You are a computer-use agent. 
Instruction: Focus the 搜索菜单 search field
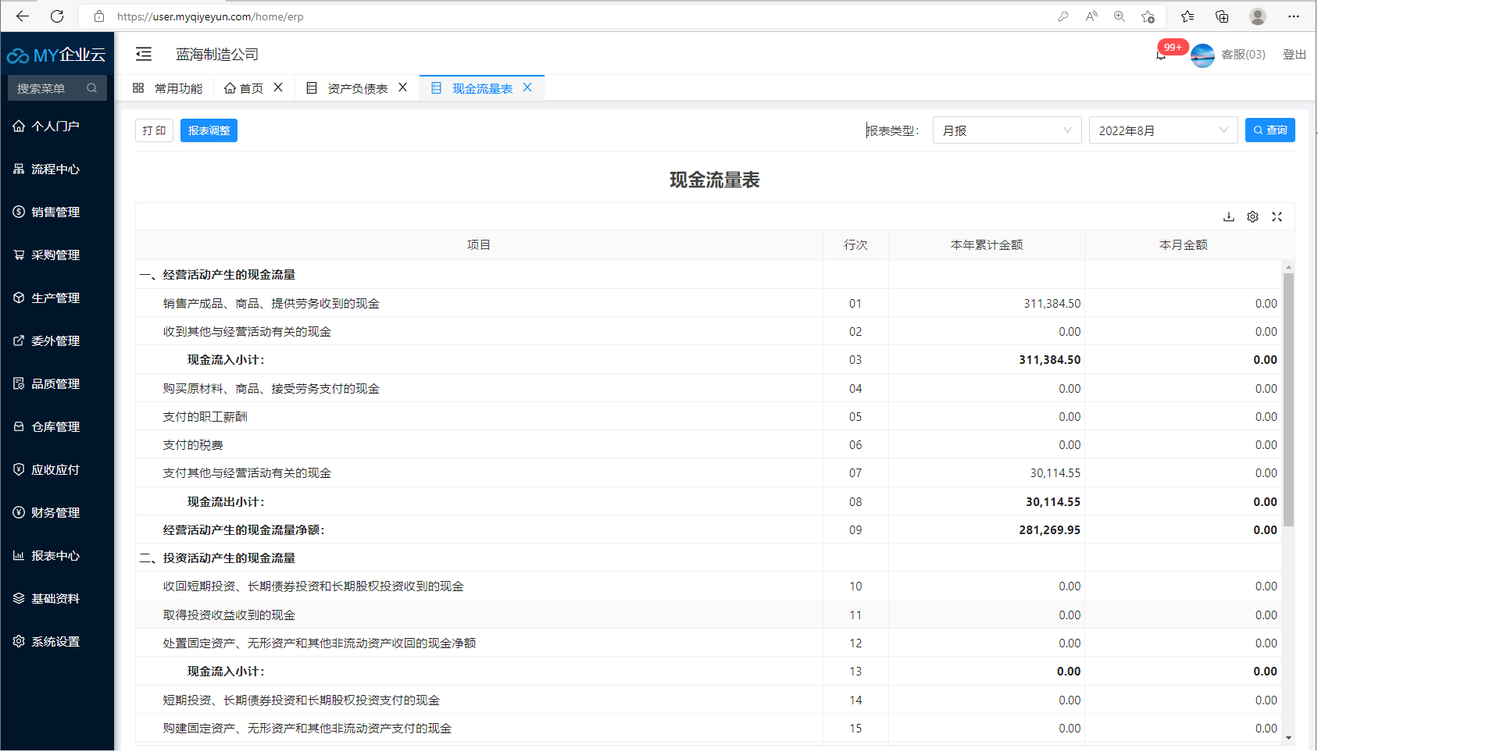point(57,88)
